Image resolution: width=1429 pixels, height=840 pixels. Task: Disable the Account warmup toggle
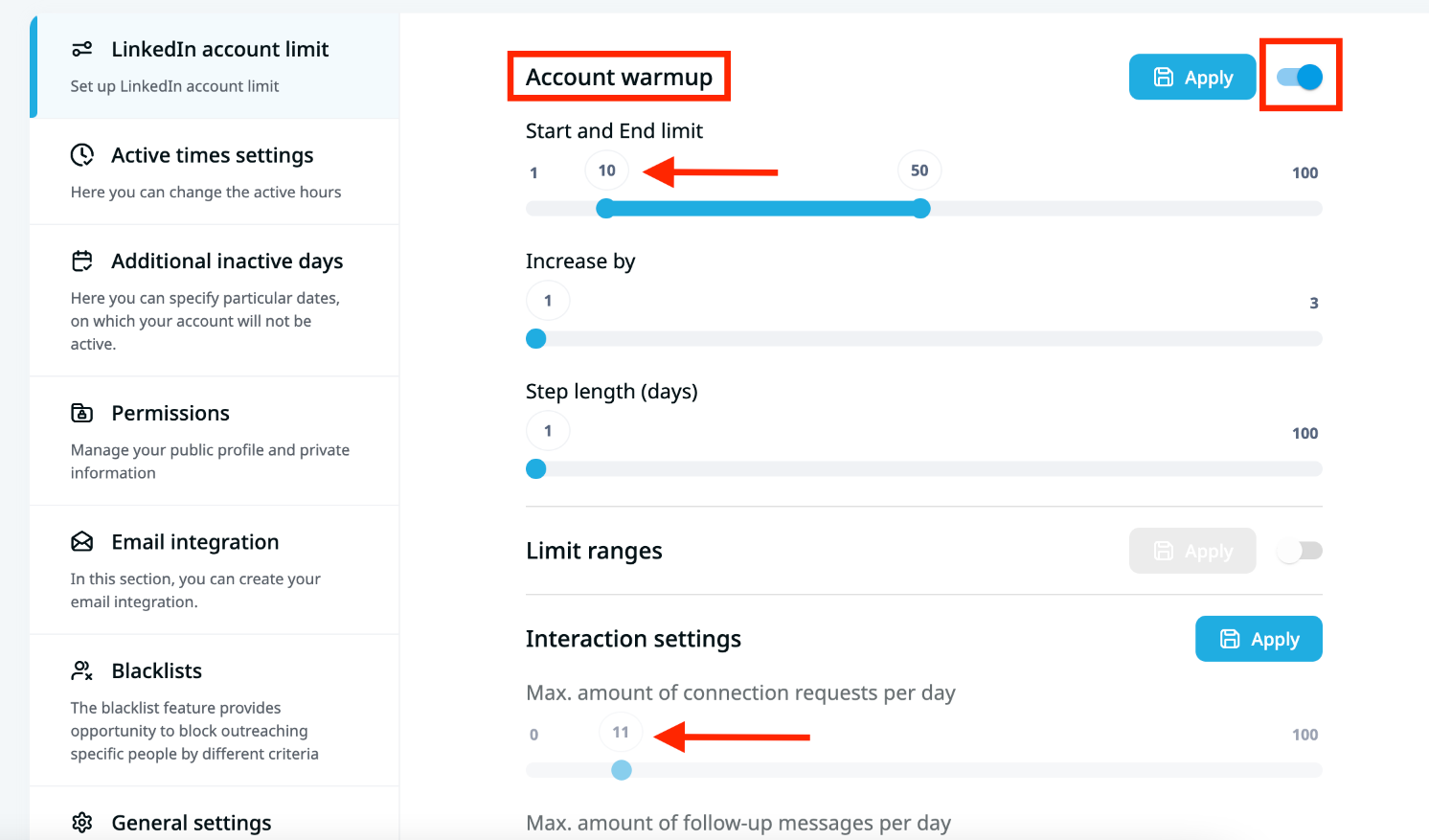click(1300, 77)
